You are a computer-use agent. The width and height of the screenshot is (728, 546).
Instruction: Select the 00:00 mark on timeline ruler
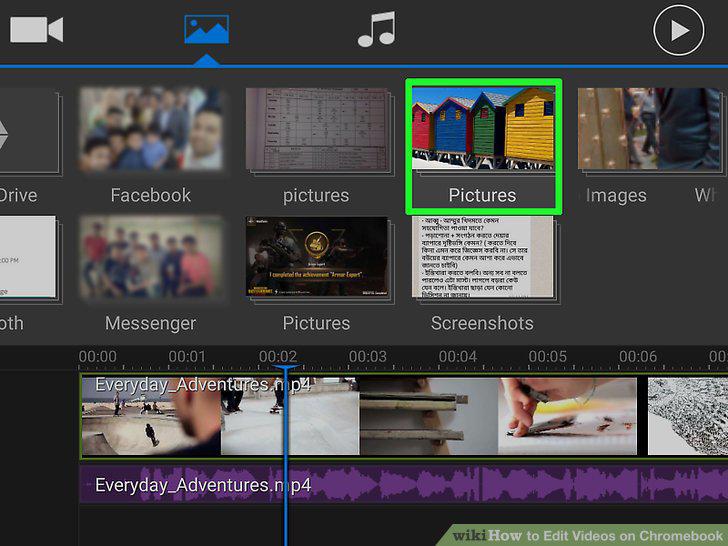[x=98, y=357]
